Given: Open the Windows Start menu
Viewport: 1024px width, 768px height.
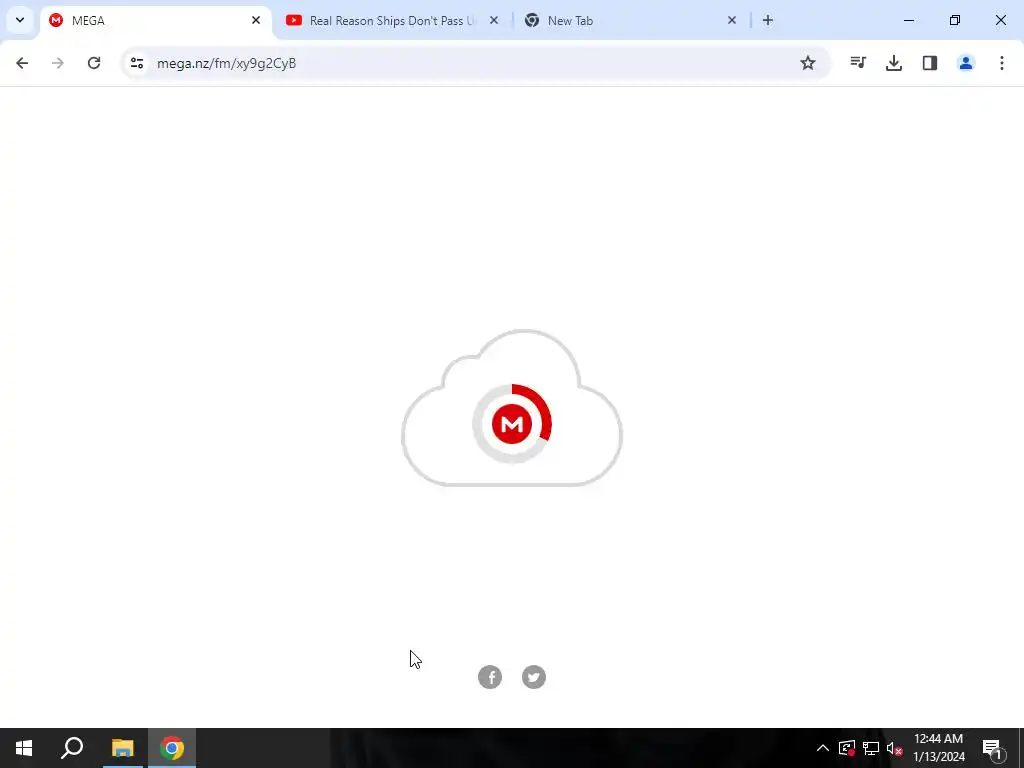Looking at the screenshot, I should 24,748.
